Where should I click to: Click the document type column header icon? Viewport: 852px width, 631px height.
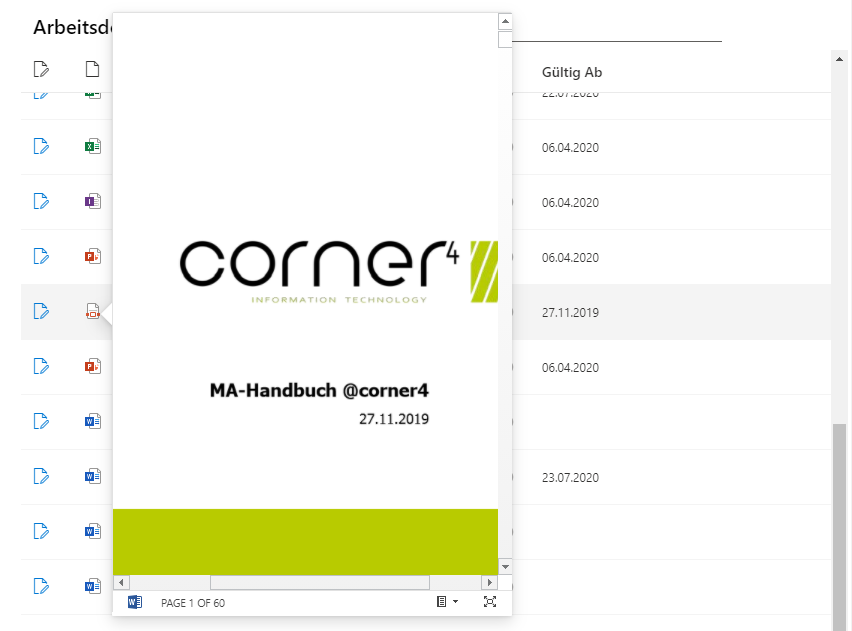(x=92, y=69)
